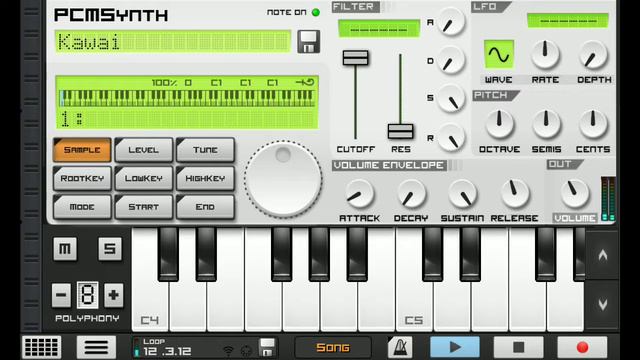The image size is (640, 360).
Task: Click the polyphony value display
Action: pyautogui.click(x=87, y=295)
